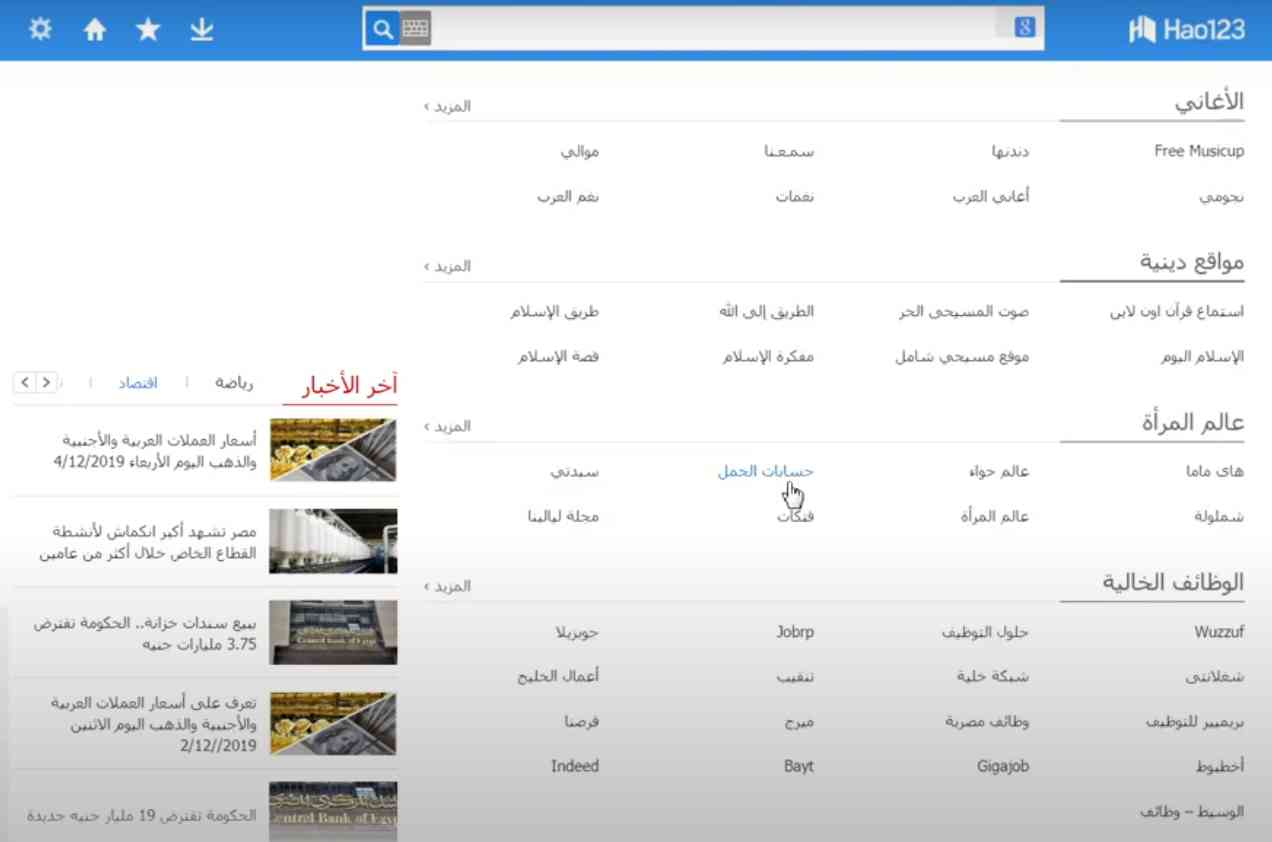Switch to the اقتصاد news tab

tap(138, 383)
